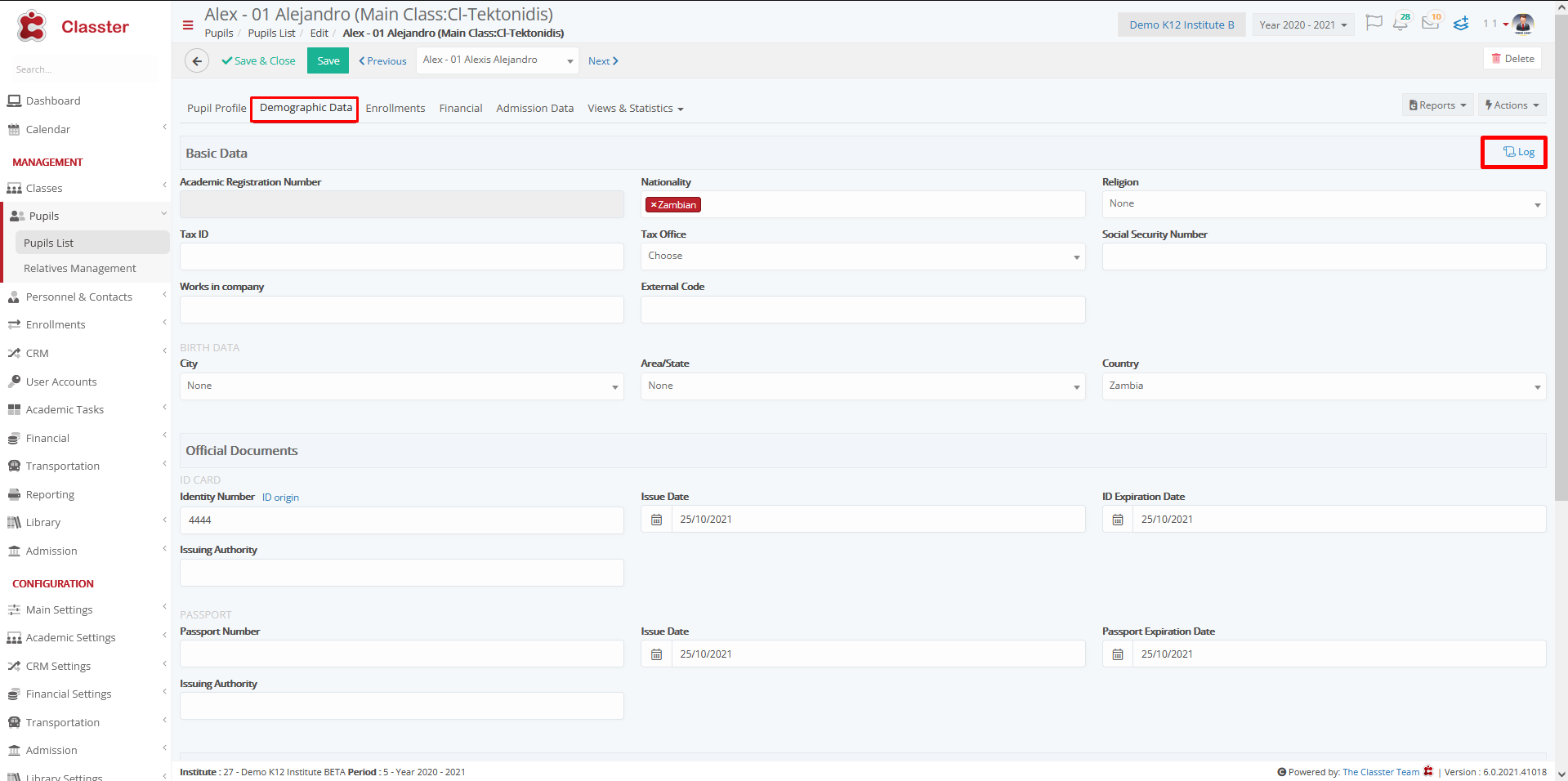Open Relatives Management in sidebar
This screenshot has width=1568, height=781.
80,268
